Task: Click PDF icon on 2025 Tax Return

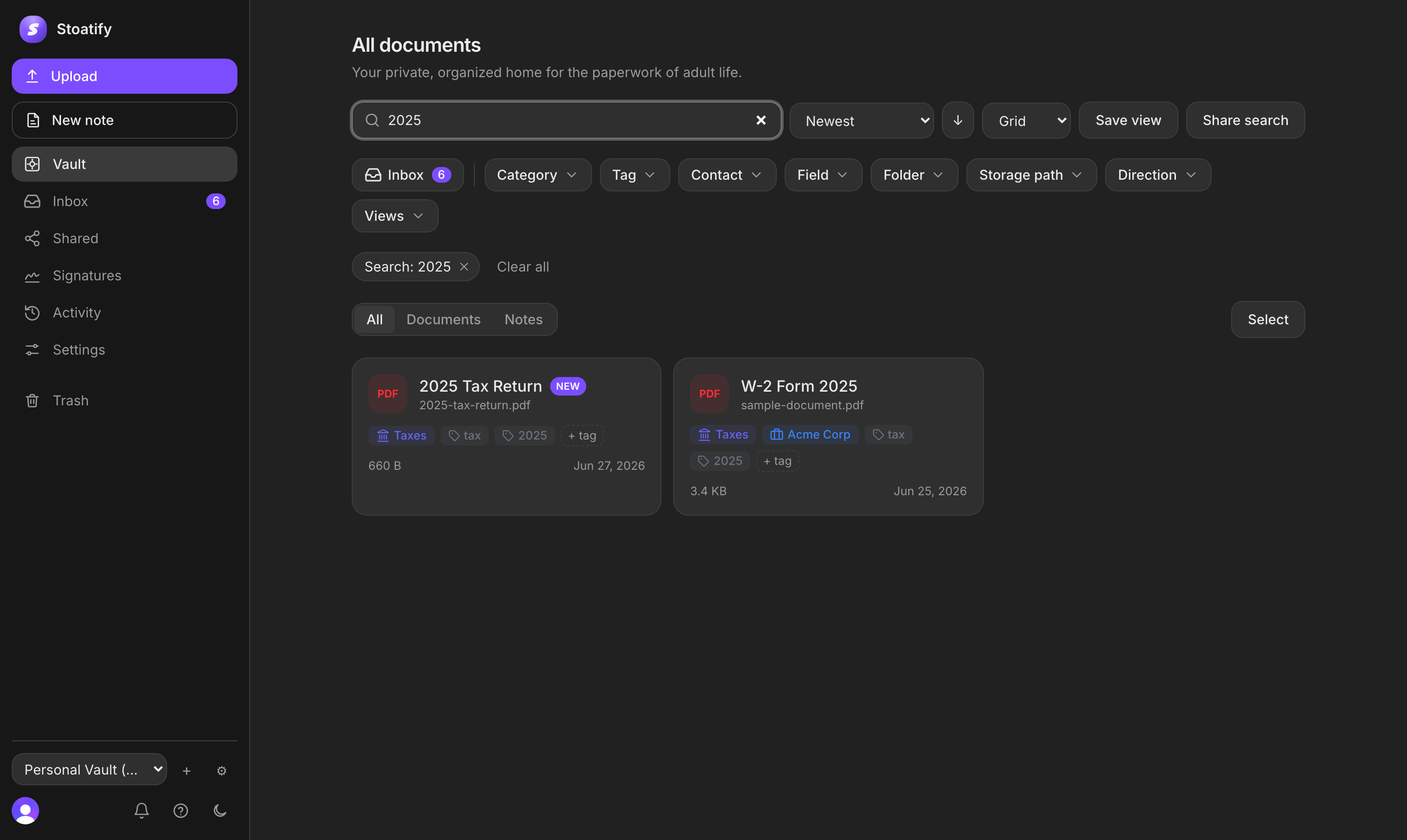Action: tap(388, 394)
